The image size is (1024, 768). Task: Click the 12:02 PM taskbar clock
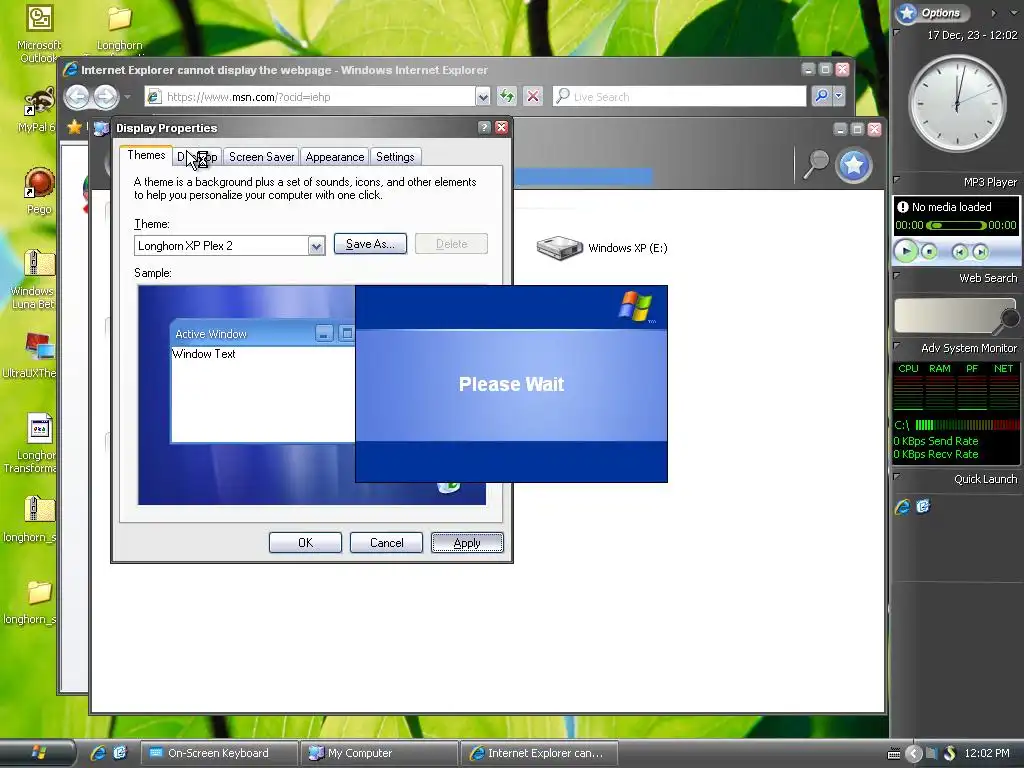tap(987, 754)
